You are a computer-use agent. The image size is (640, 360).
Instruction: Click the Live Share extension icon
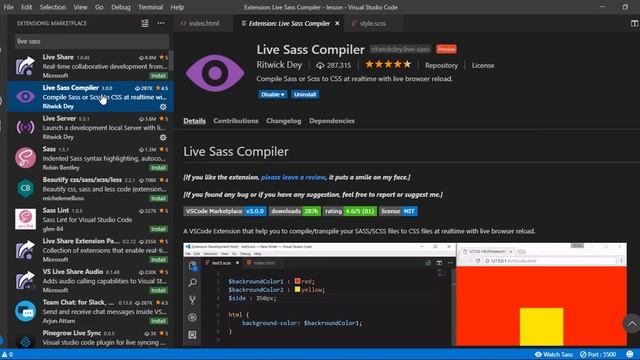coord(25,66)
